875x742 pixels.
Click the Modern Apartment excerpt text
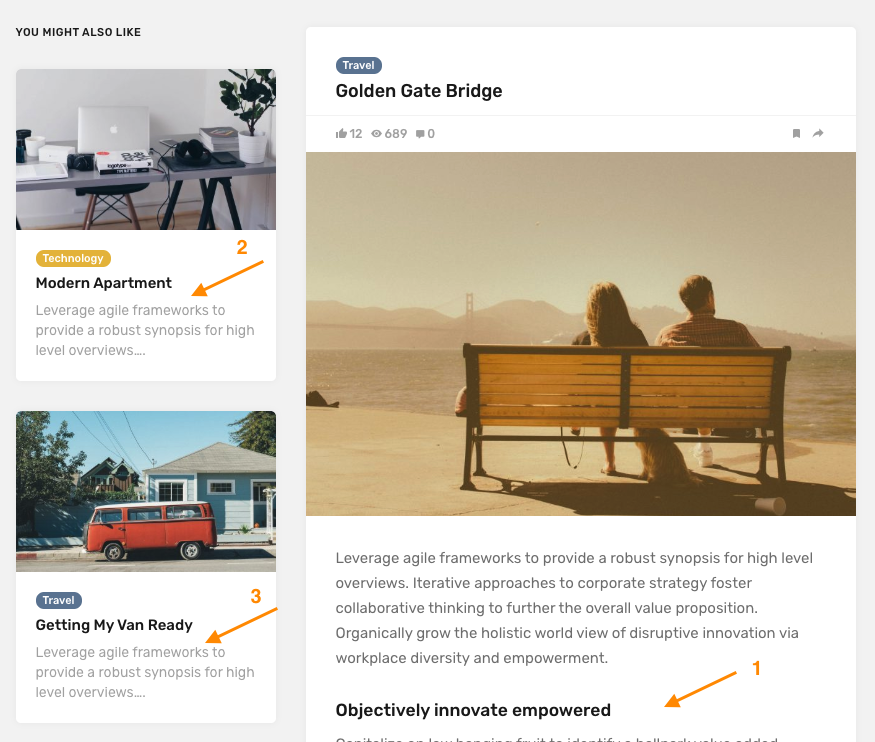point(145,330)
